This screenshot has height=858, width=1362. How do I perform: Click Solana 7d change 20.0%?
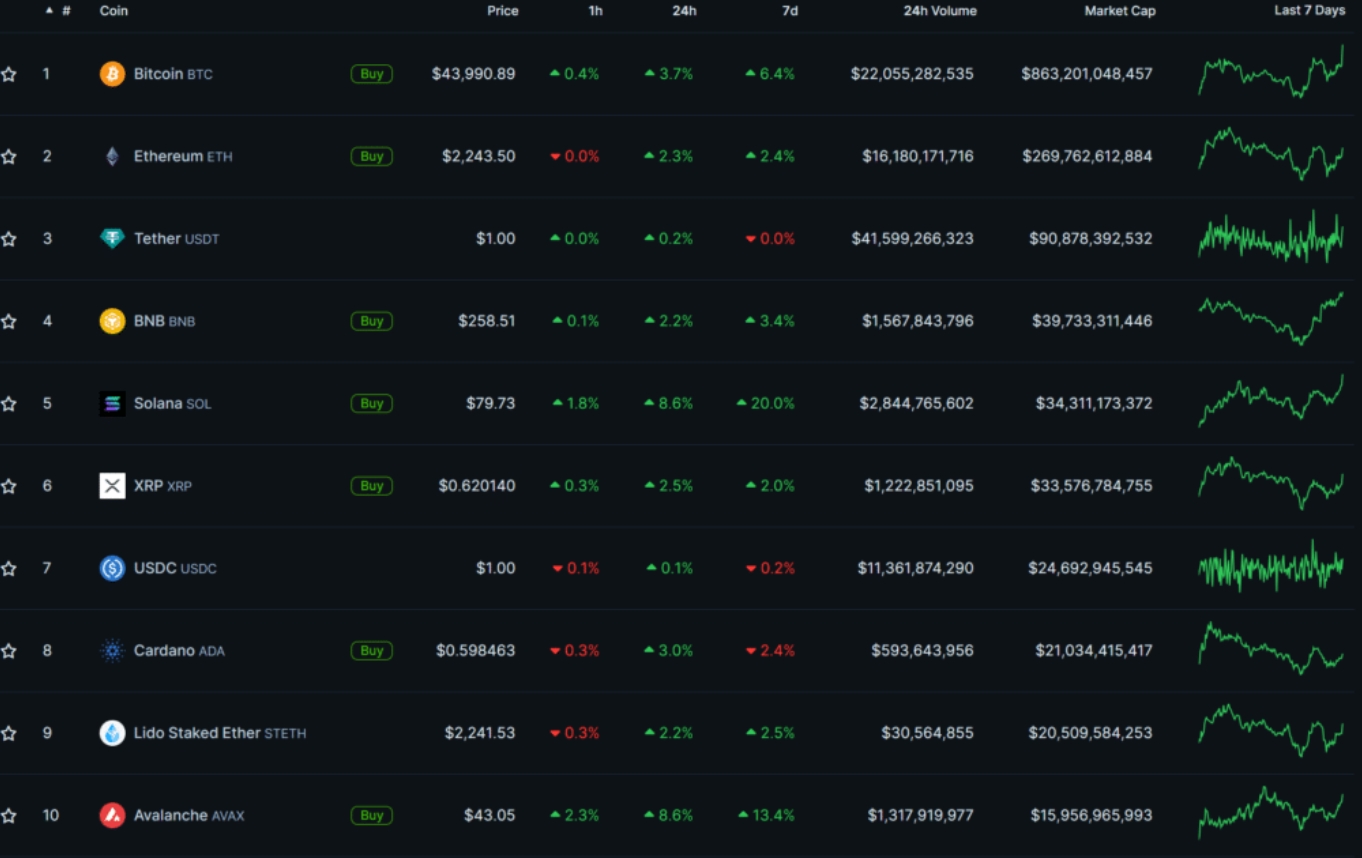[x=766, y=404]
